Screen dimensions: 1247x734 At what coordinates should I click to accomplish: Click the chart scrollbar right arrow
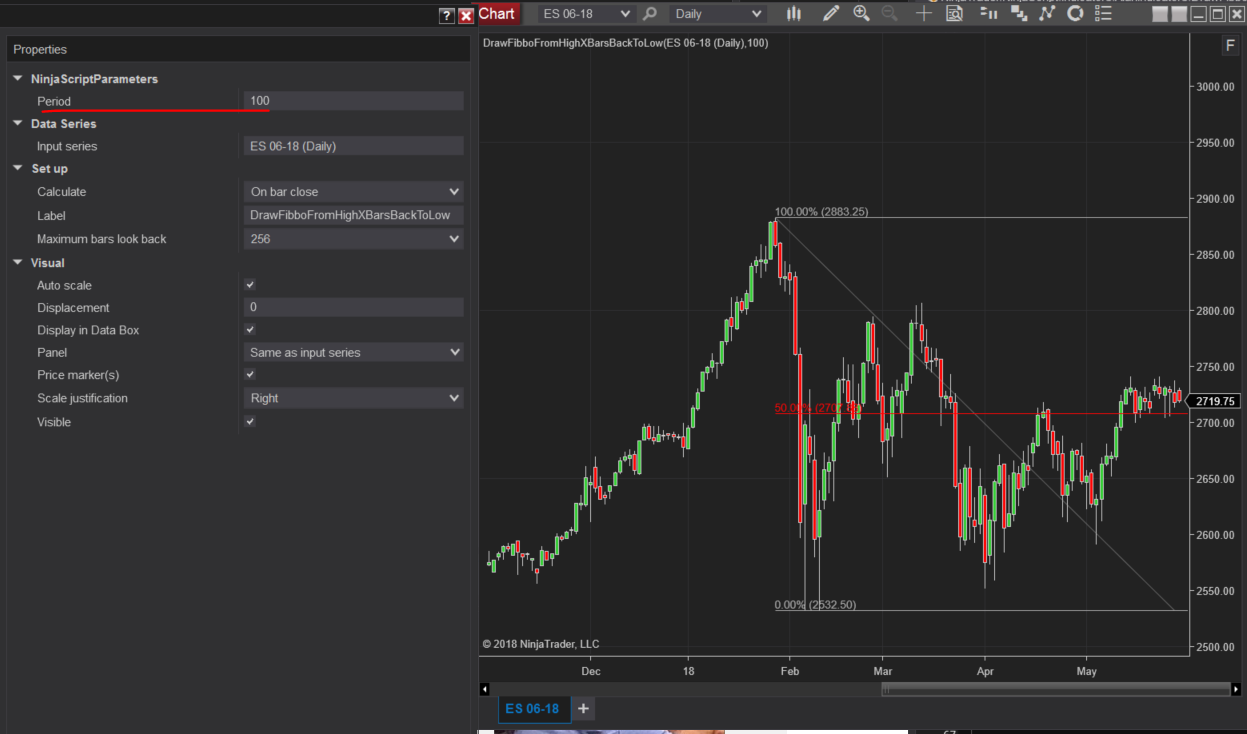1238,689
